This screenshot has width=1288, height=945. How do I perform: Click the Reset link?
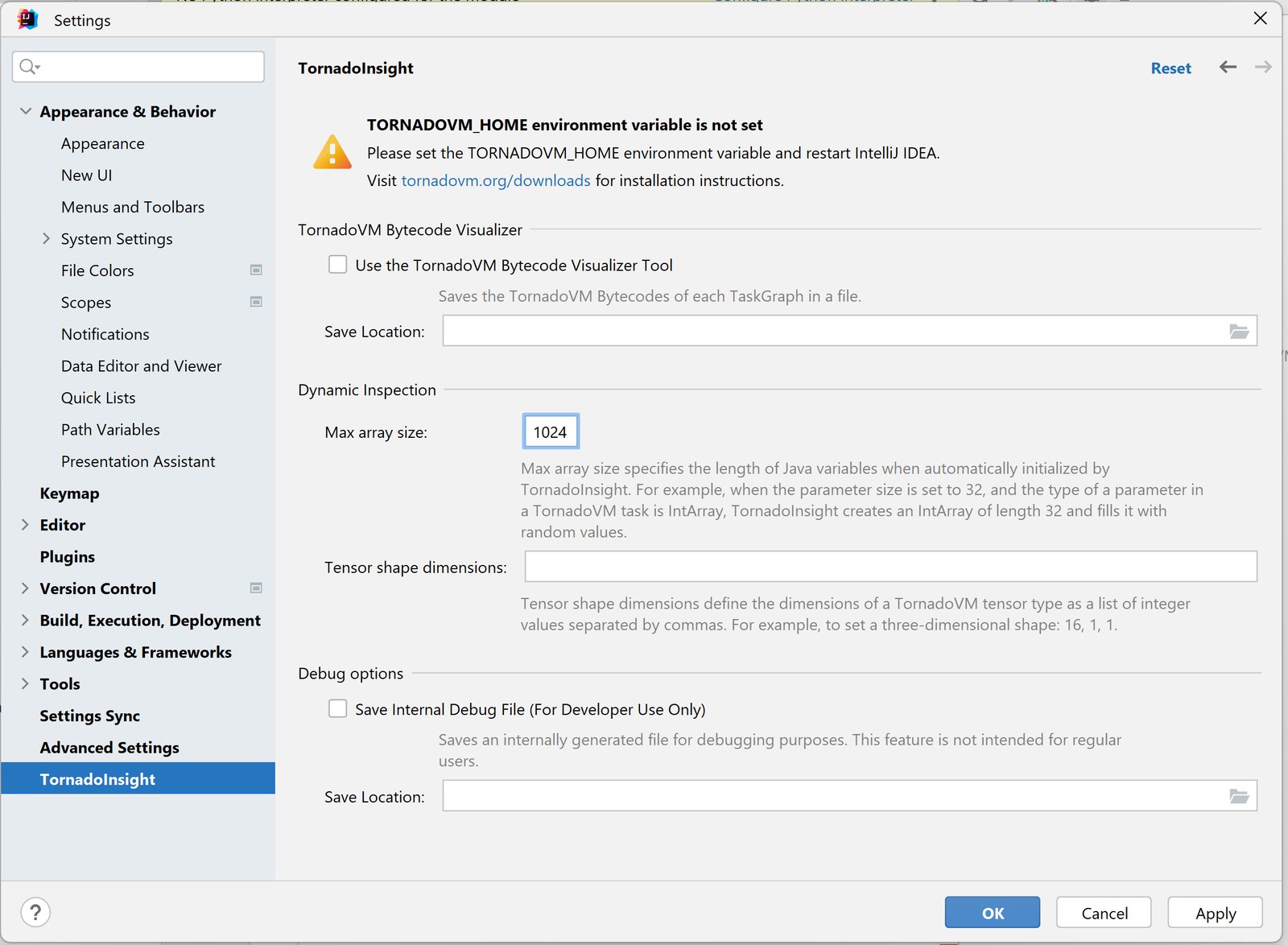[1170, 68]
